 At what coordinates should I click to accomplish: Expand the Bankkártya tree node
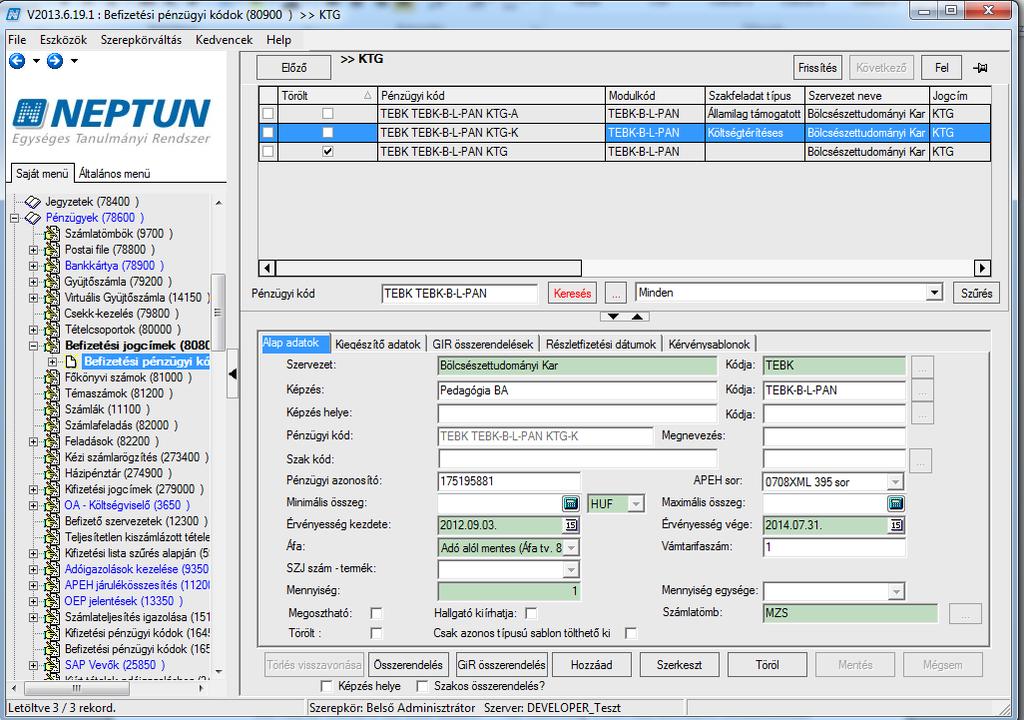coord(33,265)
